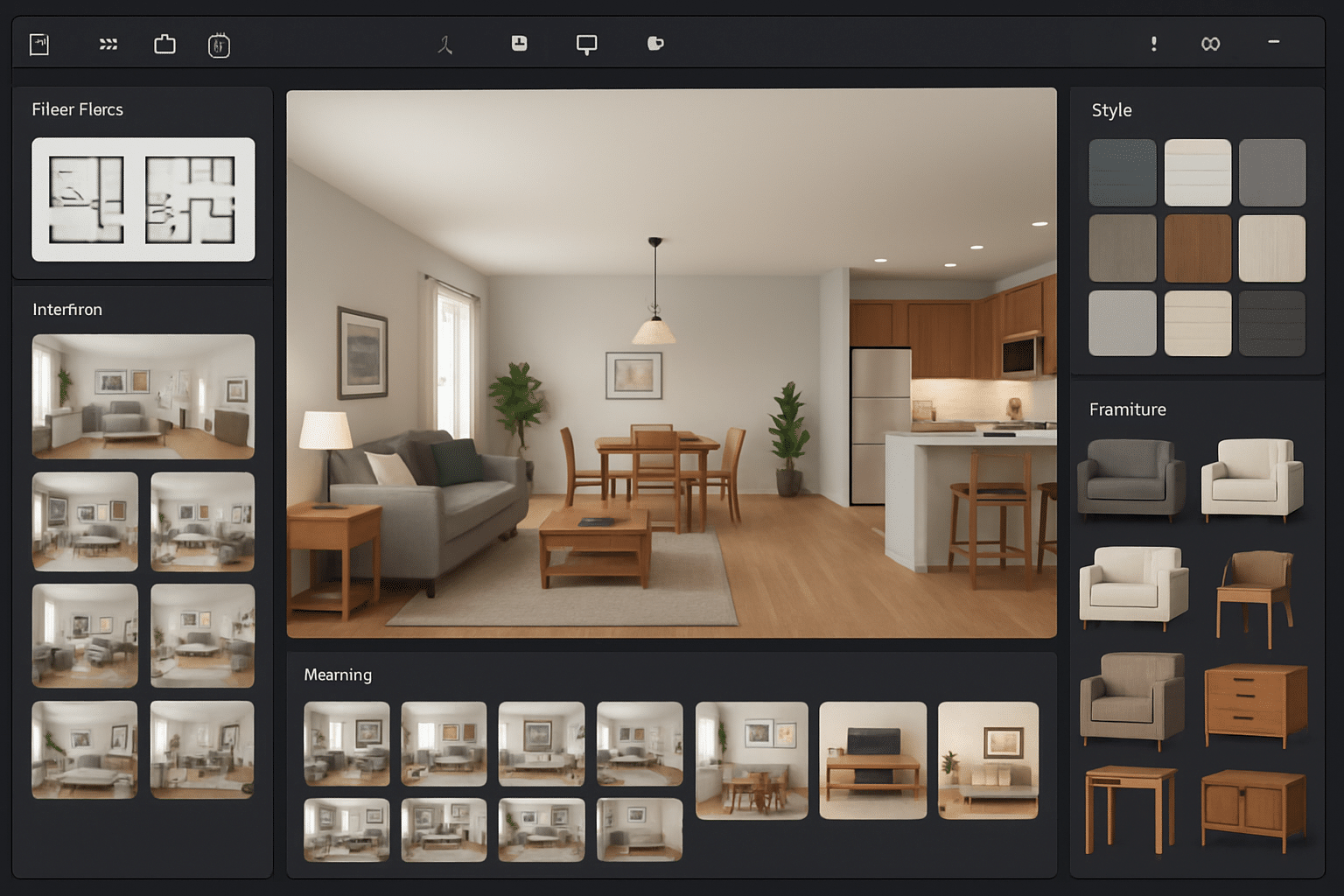
Task: Pick the off-white plank swatch in the top Style row
Action: tap(1198, 172)
